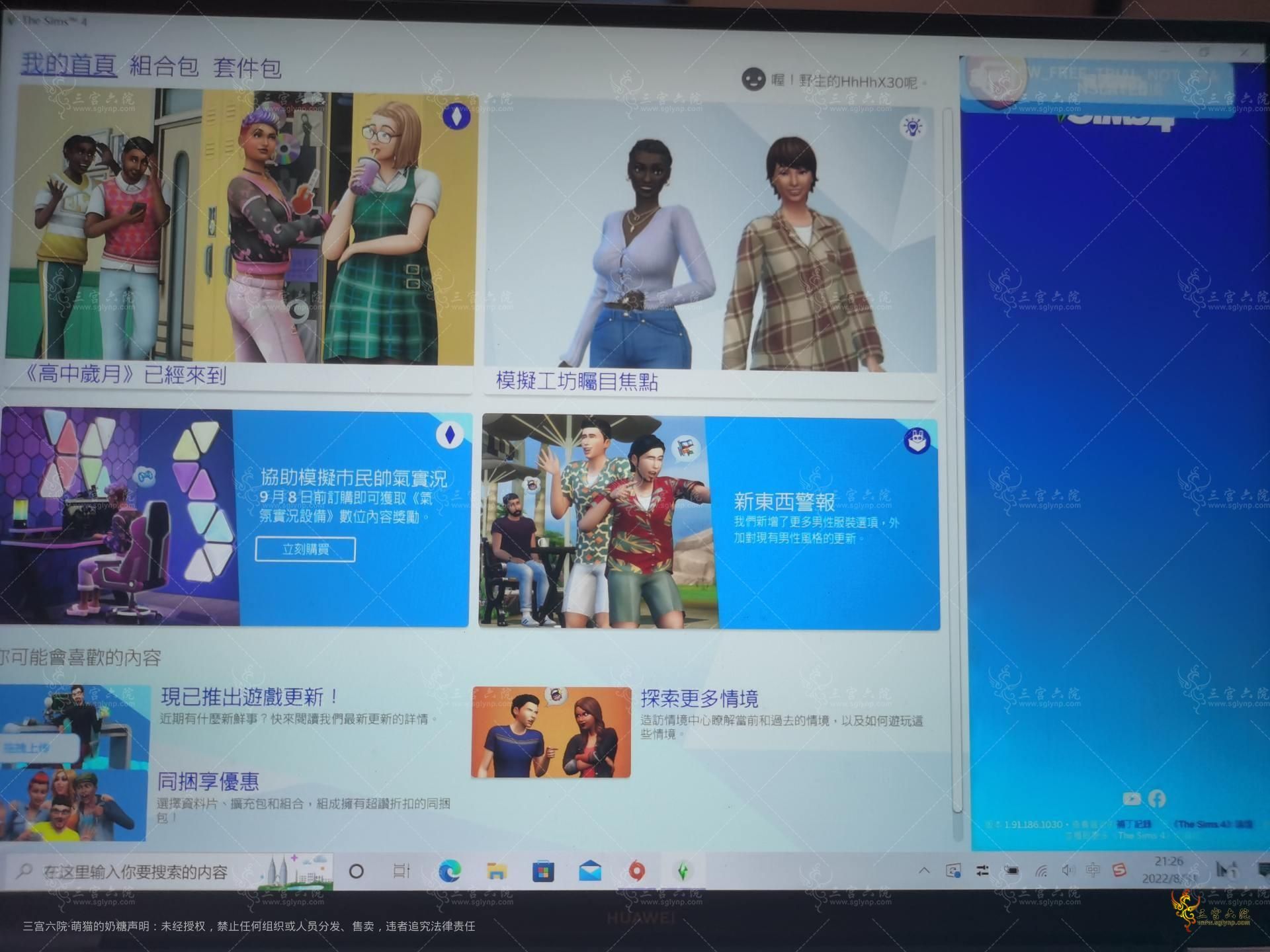Image resolution: width=1270 pixels, height=952 pixels.
Task: Open 現已推出遊戲更新！ headline
Action: coord(251,696)
